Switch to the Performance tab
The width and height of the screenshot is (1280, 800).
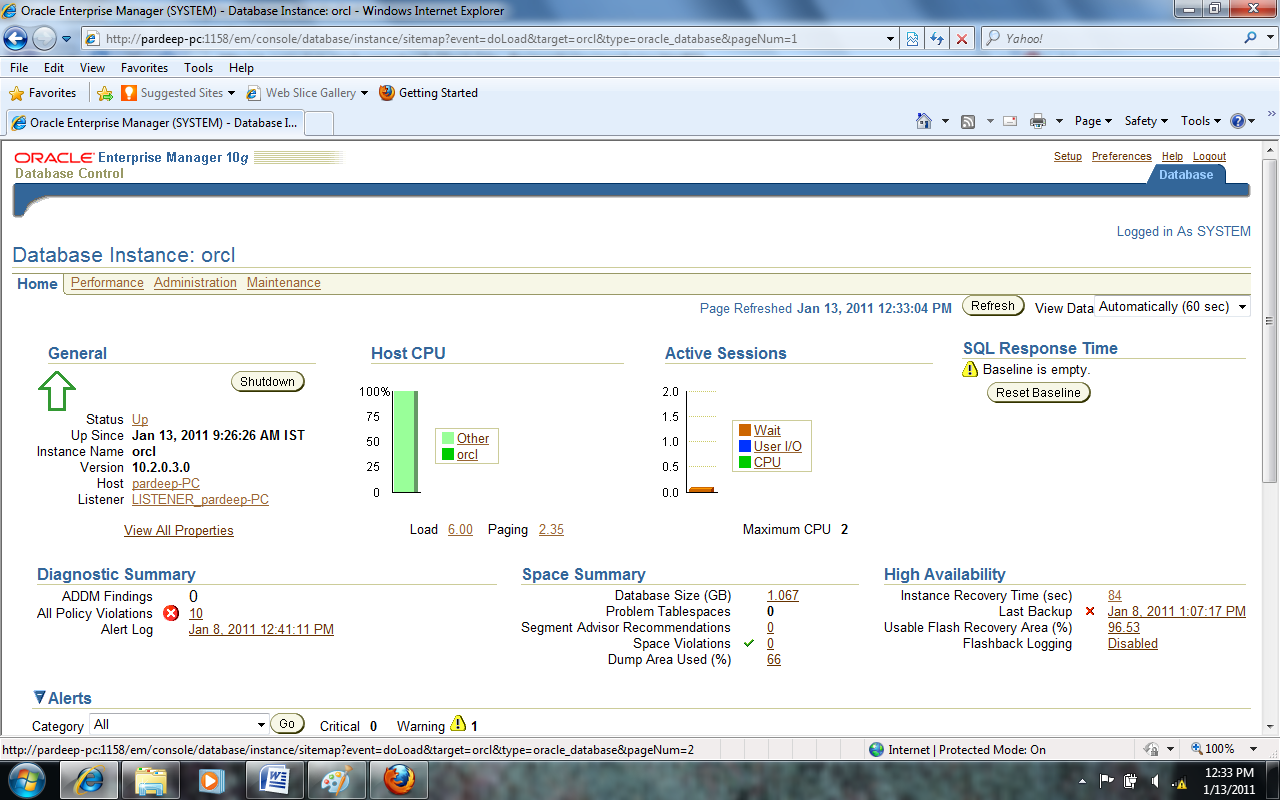(107, 283)
